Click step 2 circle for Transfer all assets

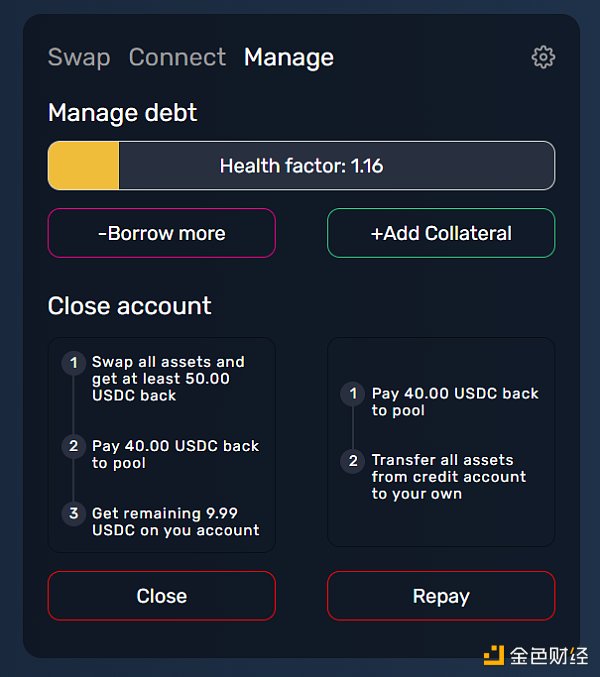(353, 461)
